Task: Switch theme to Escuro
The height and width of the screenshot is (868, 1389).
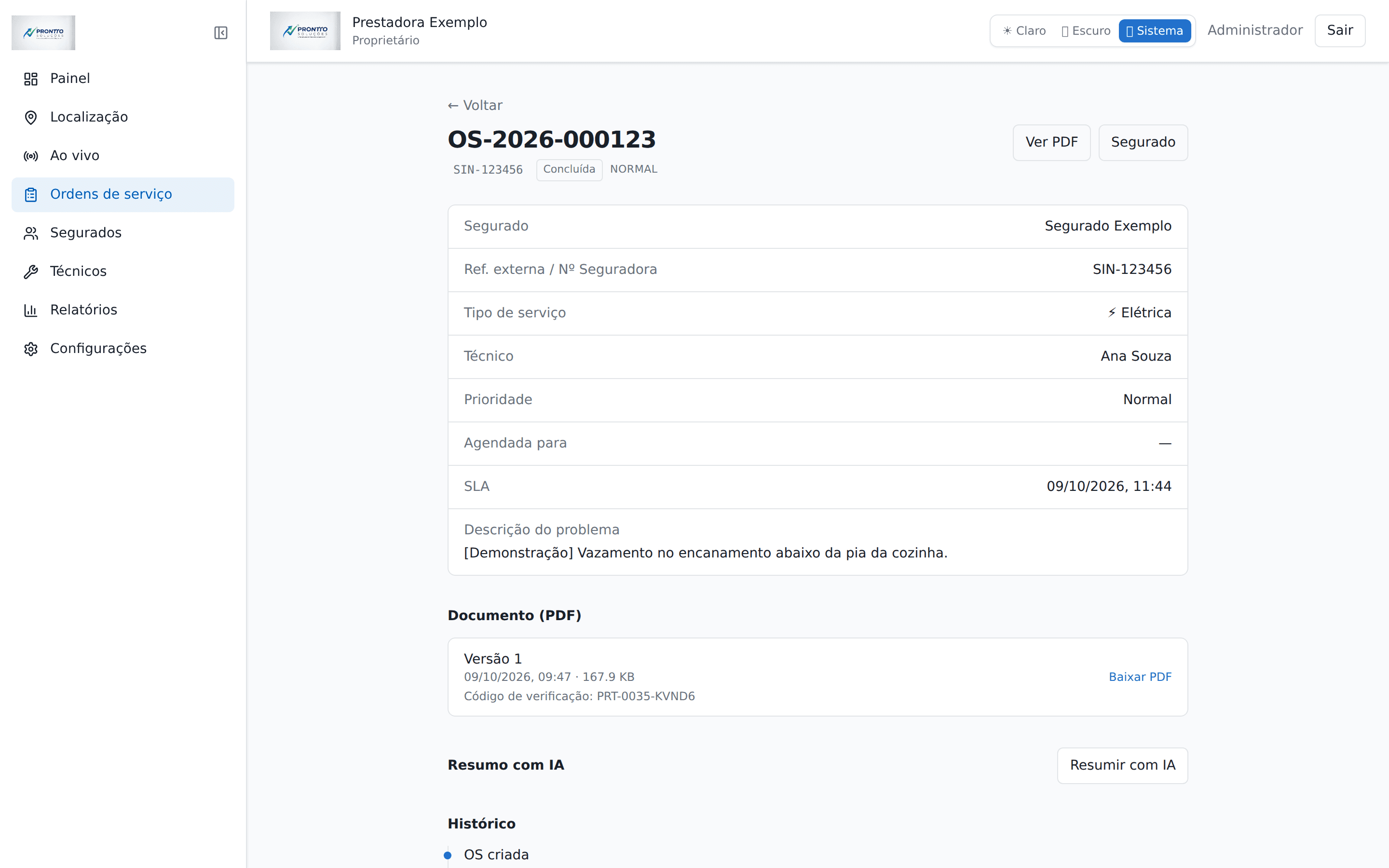Action: point(1085,31)
